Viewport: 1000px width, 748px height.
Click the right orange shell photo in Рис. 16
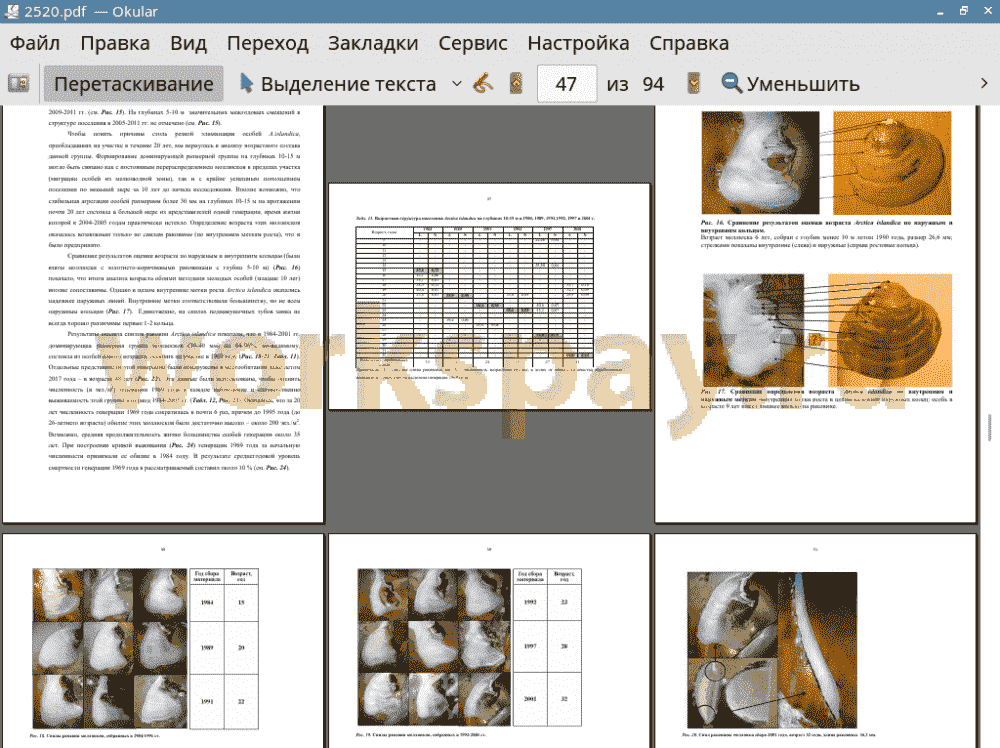pyautogui.click(x=892, y=163)
